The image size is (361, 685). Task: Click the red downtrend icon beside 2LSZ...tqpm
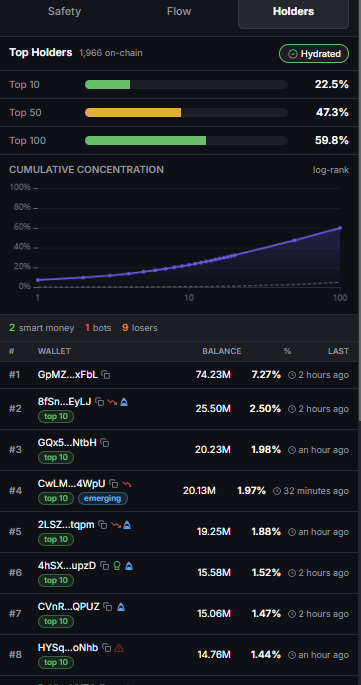[115, 525]
